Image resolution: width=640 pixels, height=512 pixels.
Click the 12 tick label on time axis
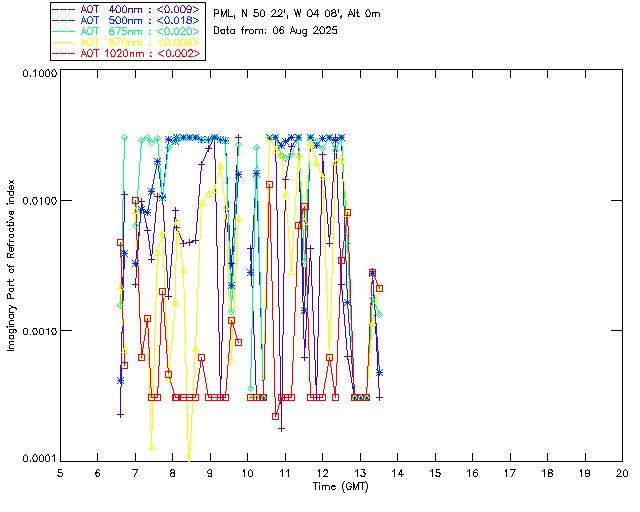point(322,473)
